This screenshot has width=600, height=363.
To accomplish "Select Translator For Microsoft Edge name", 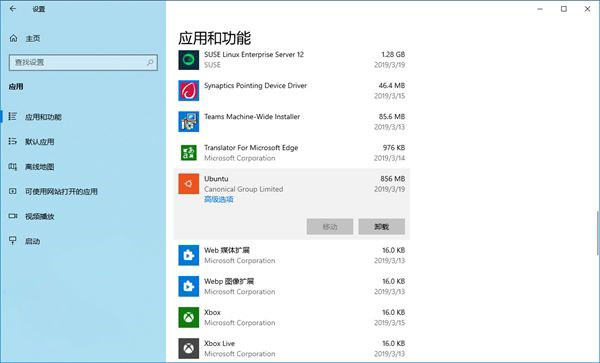I will click(251, 148).
